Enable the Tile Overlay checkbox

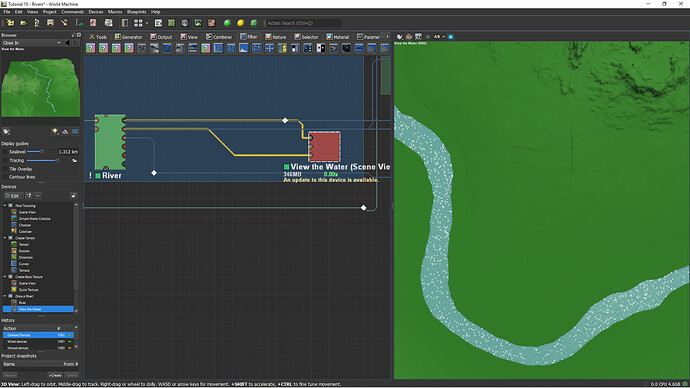click(5, 169)
